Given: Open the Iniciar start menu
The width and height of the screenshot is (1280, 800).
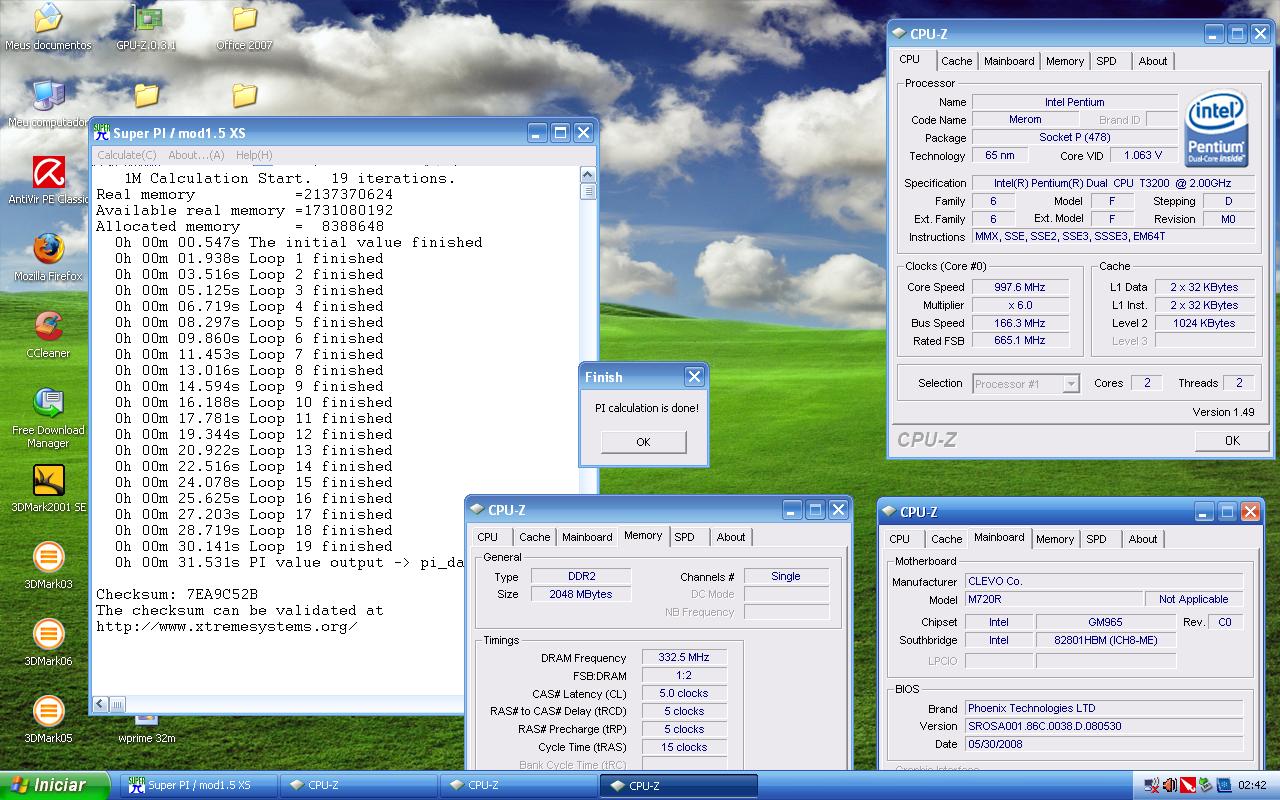Looking at the screenshot, I should coord(54,785).
